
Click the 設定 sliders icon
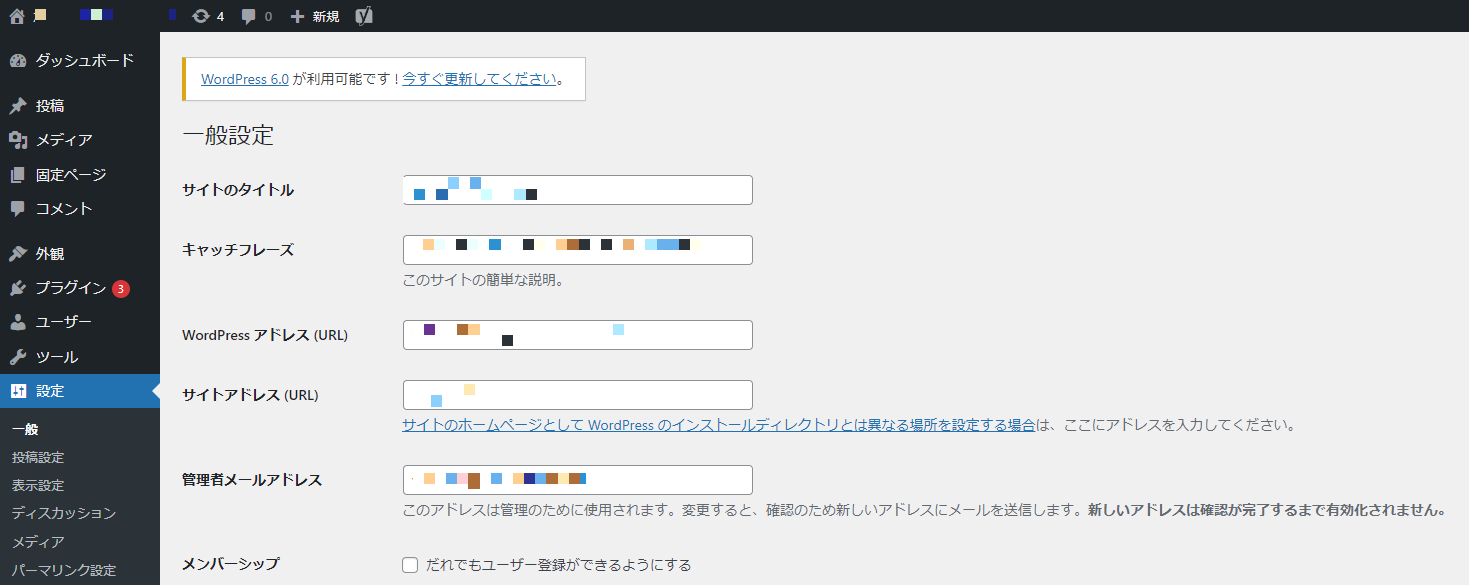tap(18, 391)
